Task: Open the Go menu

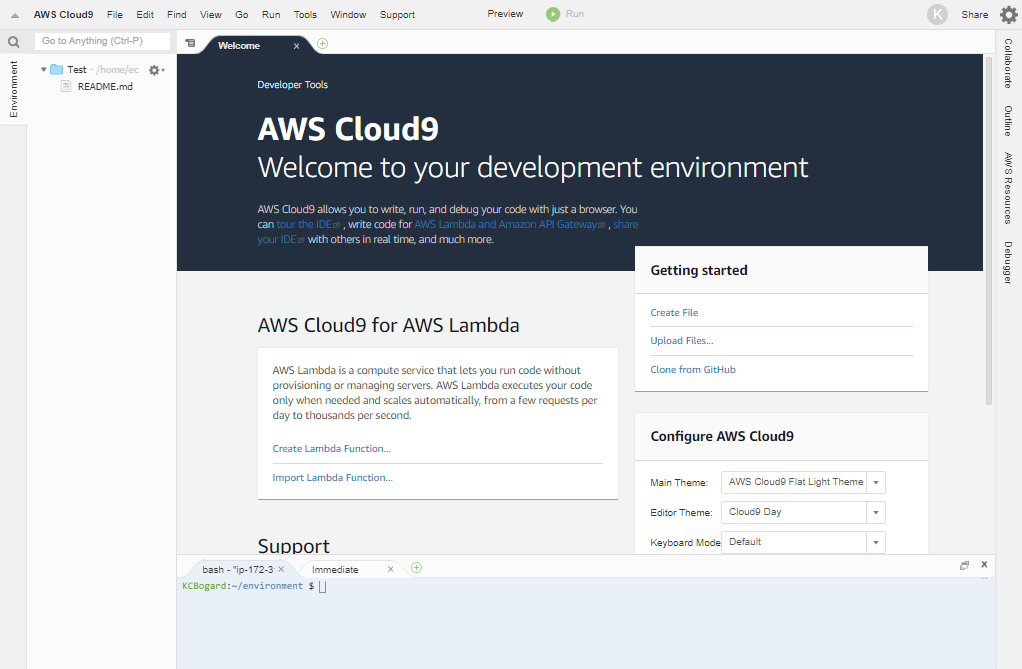Action: tap(242, 14)
